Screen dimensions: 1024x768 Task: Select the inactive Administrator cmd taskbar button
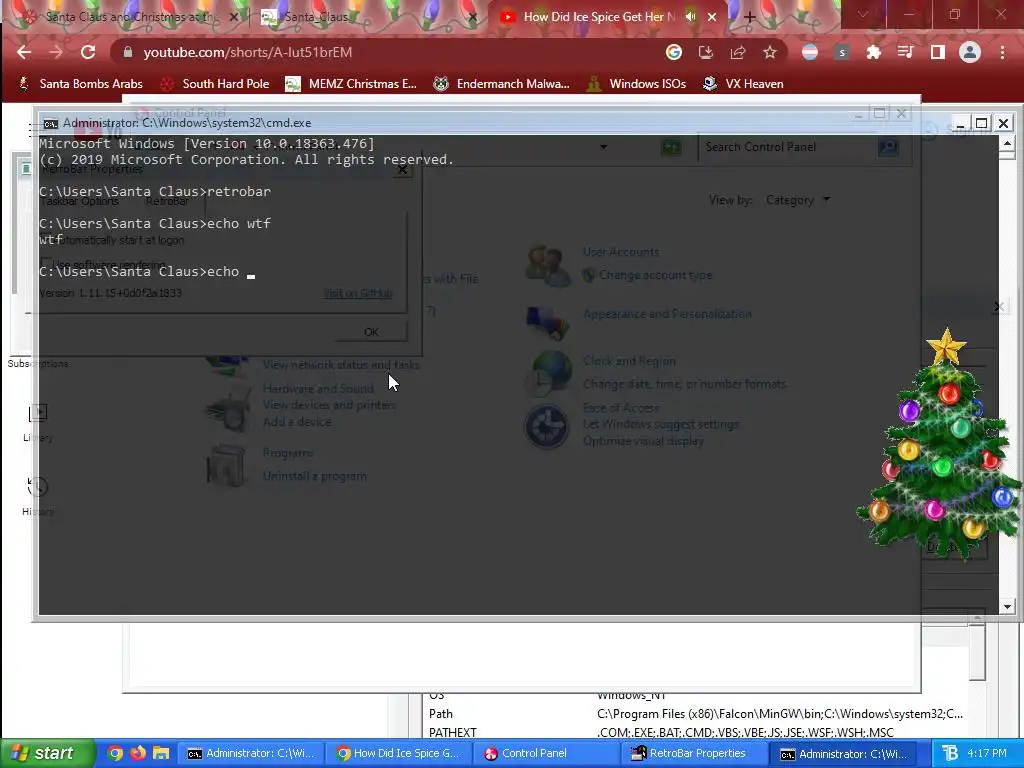point(250,754)
